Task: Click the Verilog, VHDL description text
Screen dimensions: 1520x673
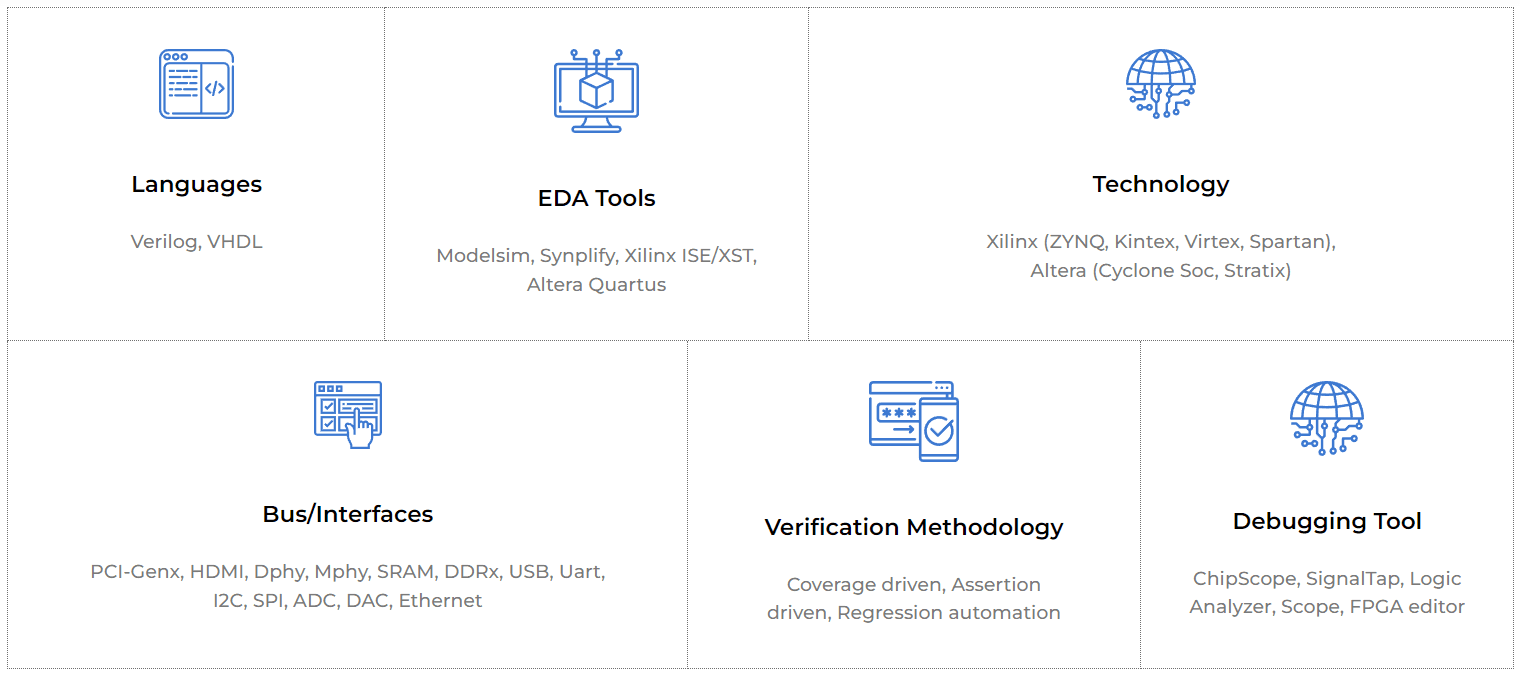Action: [197, 241]
